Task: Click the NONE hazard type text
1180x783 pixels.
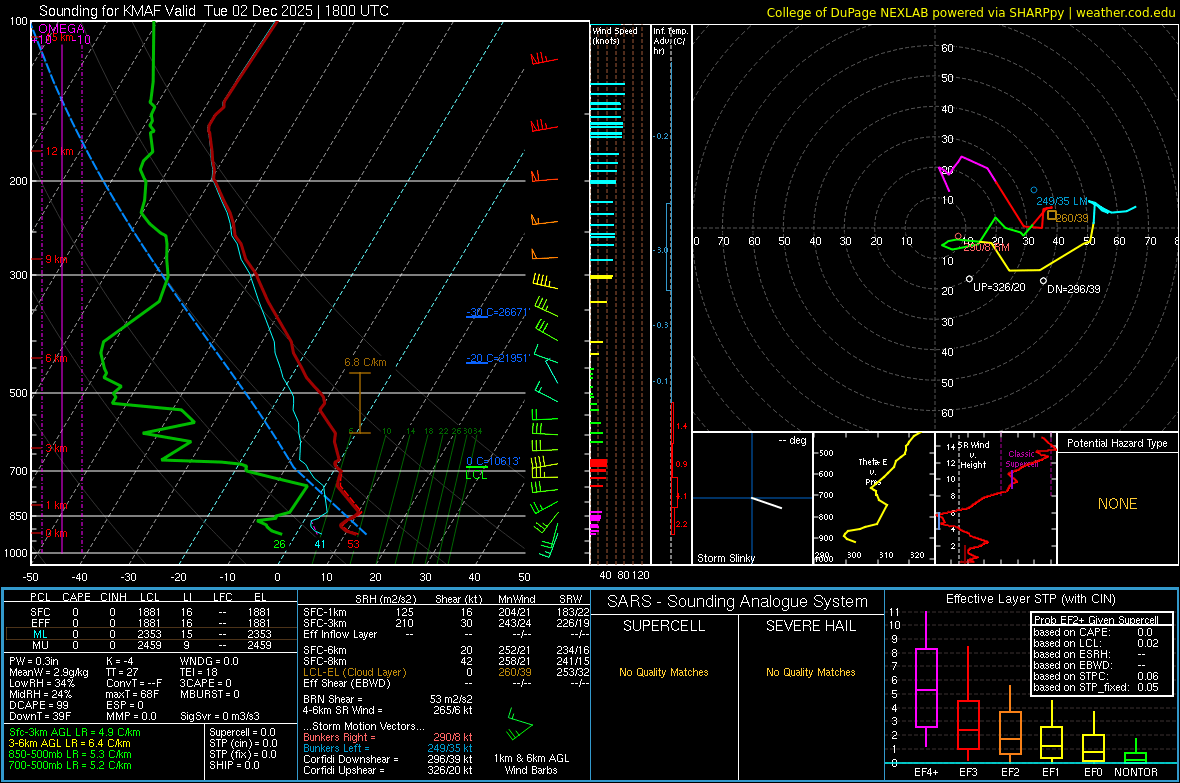Action: pyautogui.click(x=1117, y=504)
